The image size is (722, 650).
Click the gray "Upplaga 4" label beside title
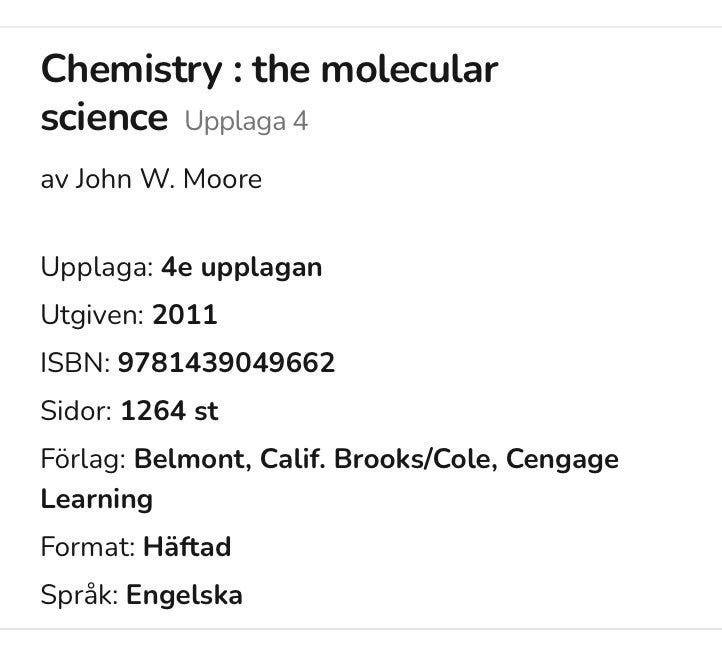[x=246, y=122]
